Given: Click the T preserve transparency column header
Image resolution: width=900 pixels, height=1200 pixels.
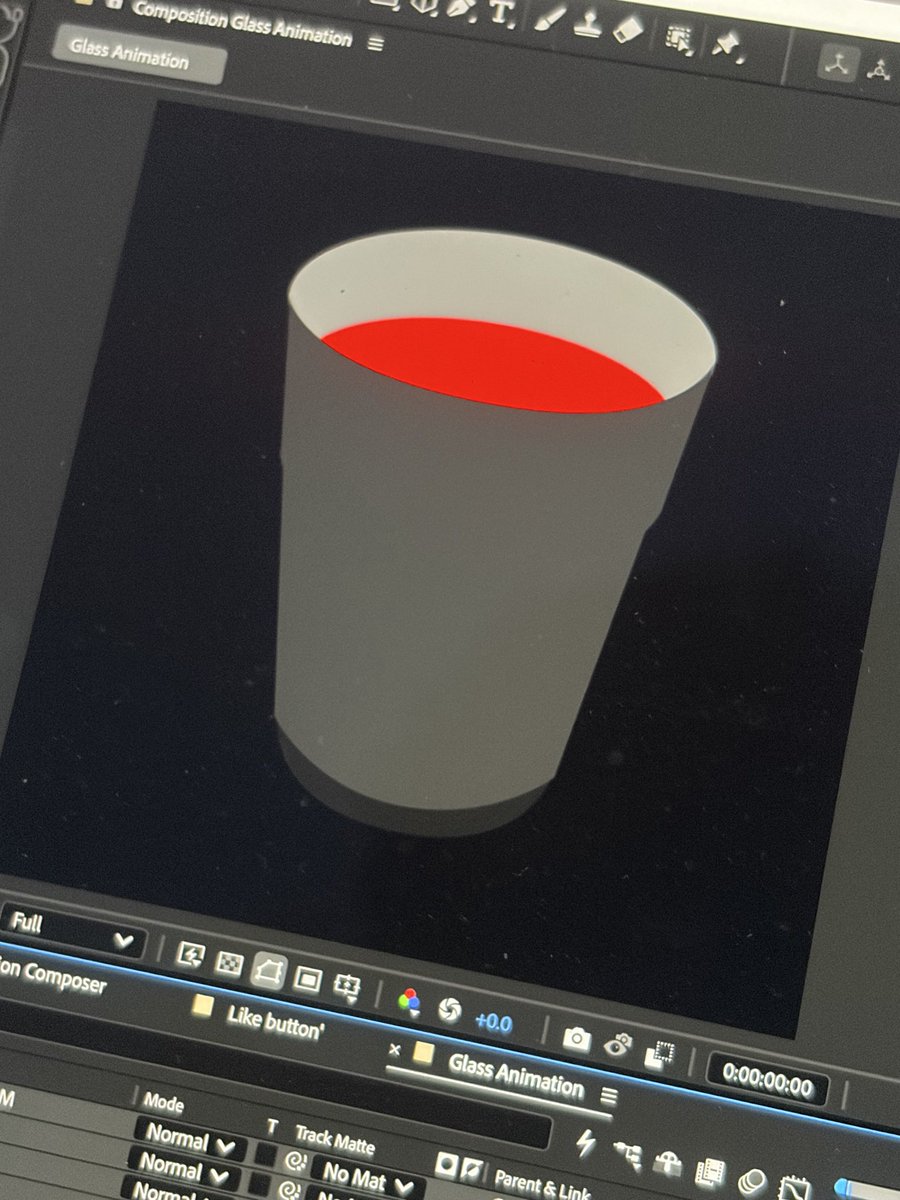Looking at the screenshot, I should pos(271,1126).
